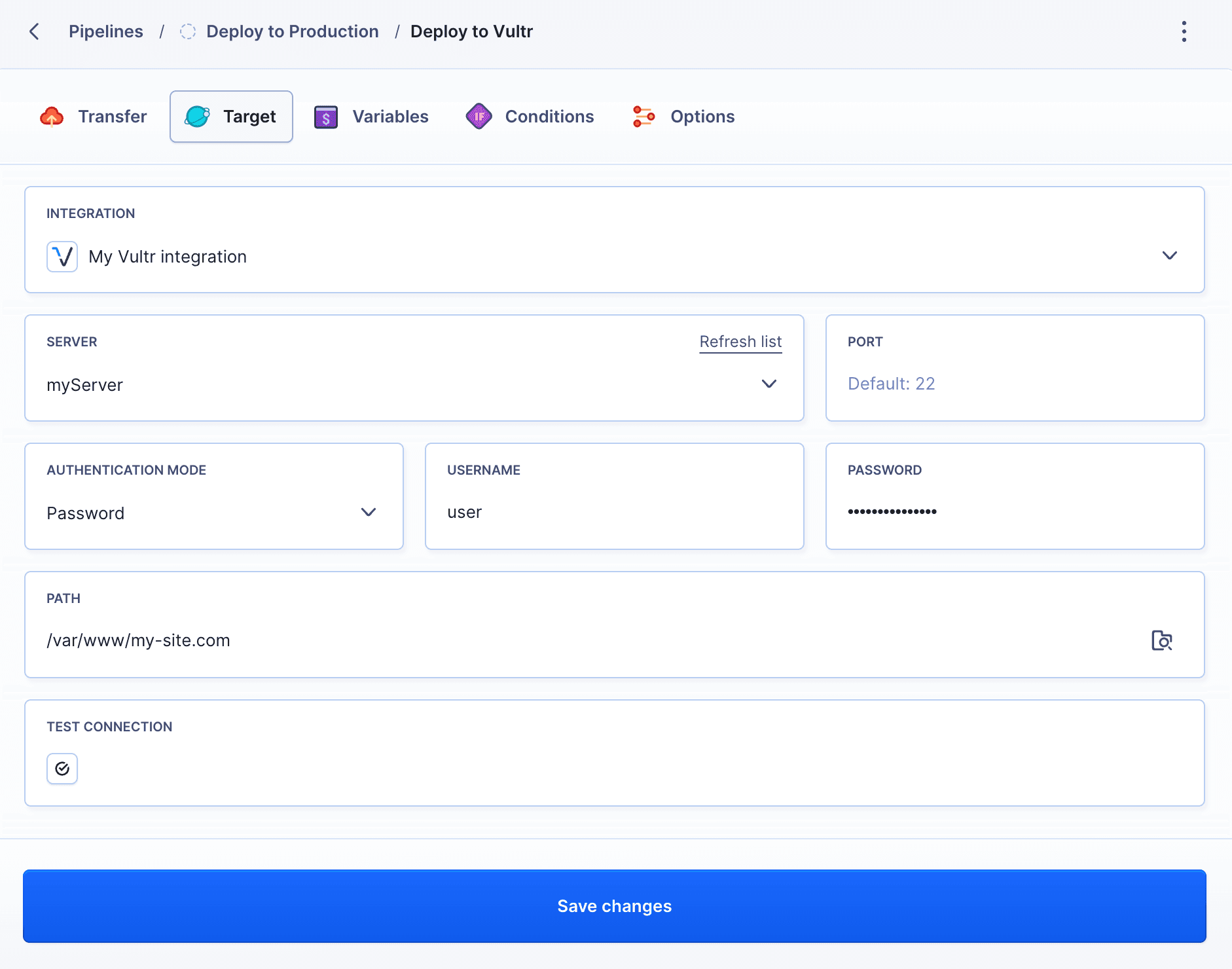Switch to the Options tab

point(702,116)
